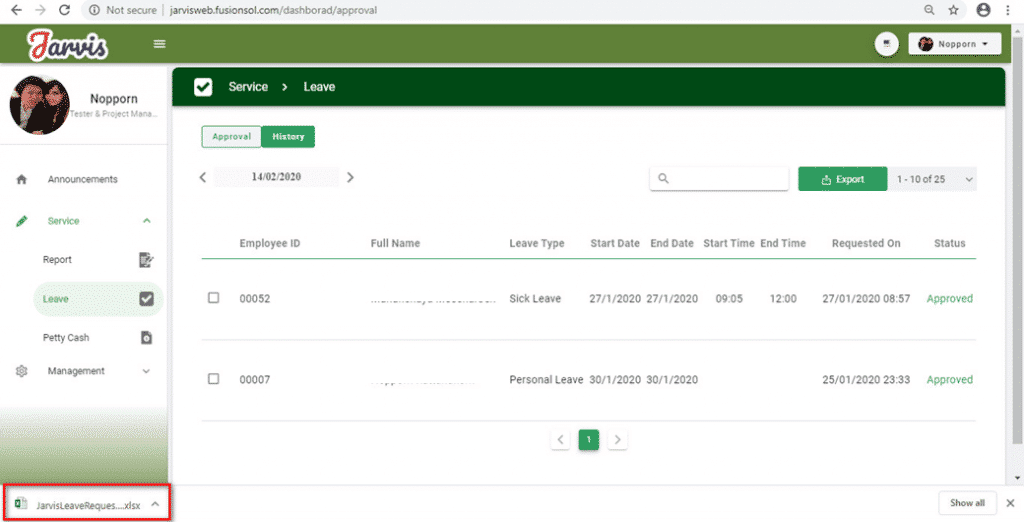Click the checkmark icon next to Service header

tap(203, 87)
